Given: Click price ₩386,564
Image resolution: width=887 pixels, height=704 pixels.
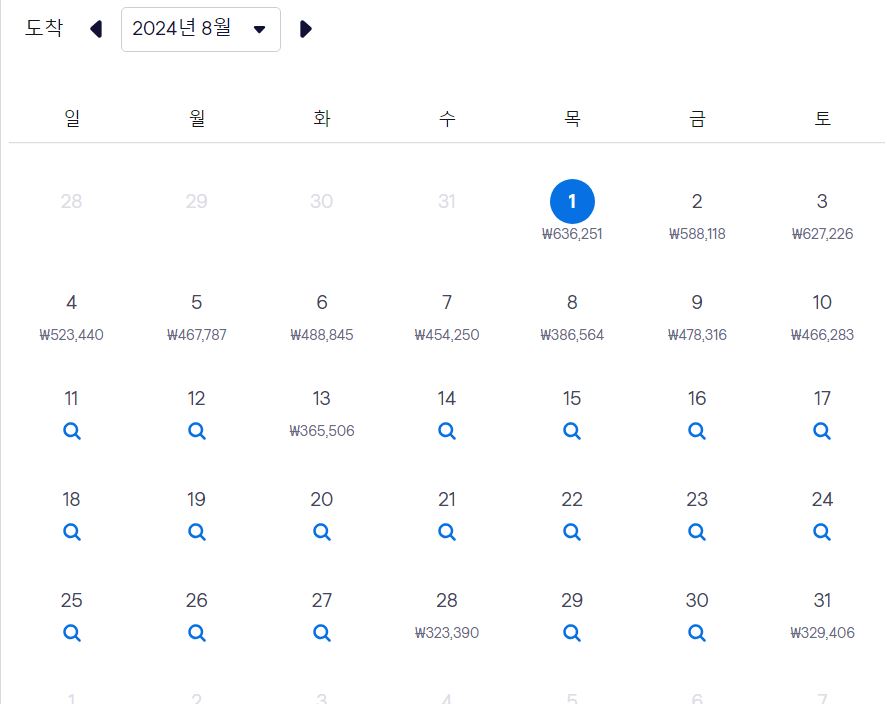Looking at the screenshot, I should [x=572, y=335].
